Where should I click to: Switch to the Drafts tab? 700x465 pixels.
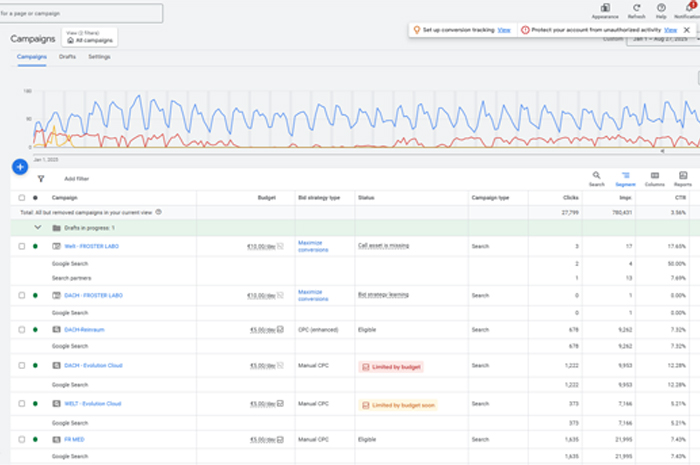coord(67,57)
